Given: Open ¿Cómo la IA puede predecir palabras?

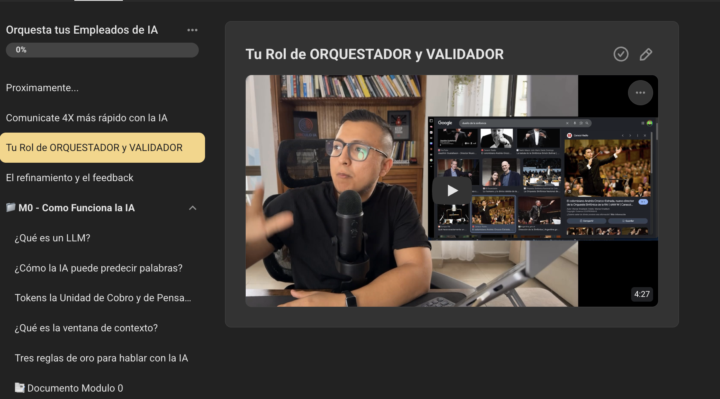Looking at the screenshot, I should (x=98, y=268).
